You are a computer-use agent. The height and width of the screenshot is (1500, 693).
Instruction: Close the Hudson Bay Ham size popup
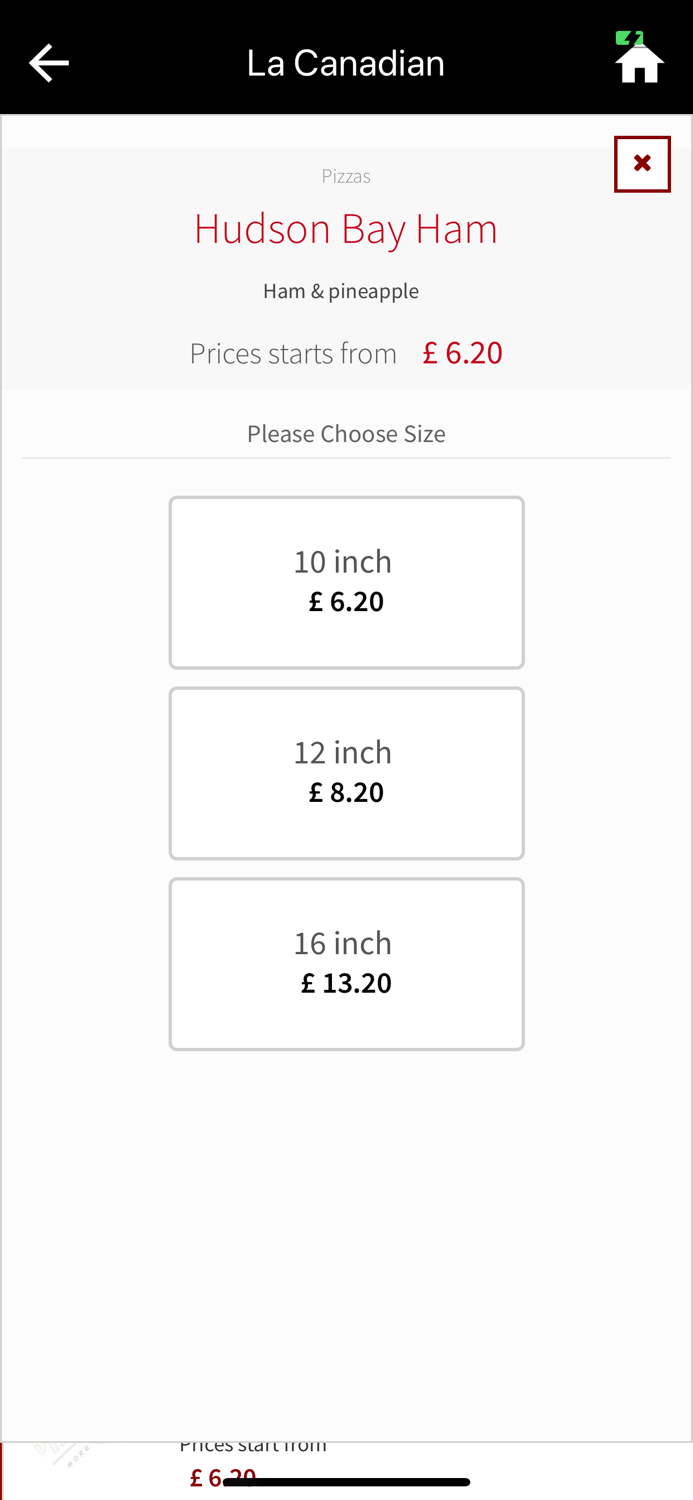[x=642, y=164]
